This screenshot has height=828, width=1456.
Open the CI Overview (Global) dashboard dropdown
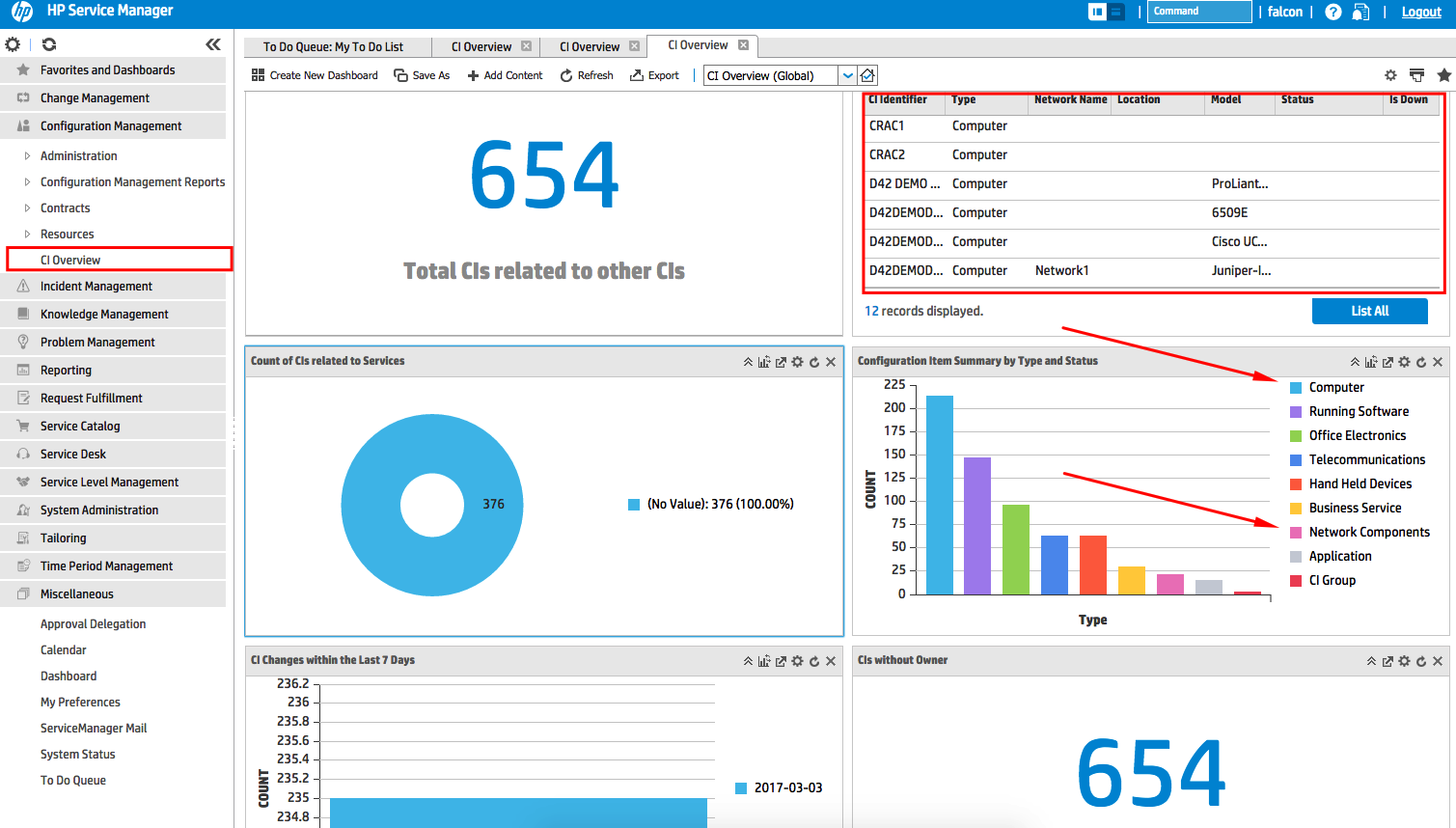(846, 74)
